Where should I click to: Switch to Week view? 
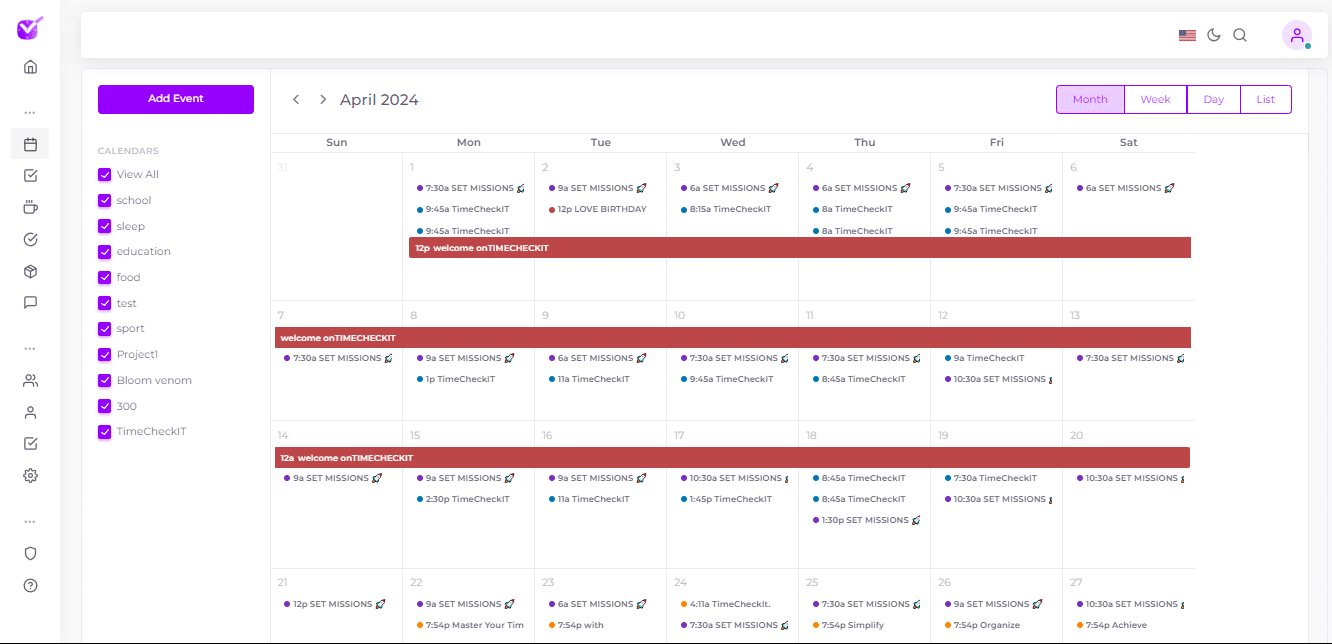(x=1155, y=100)
